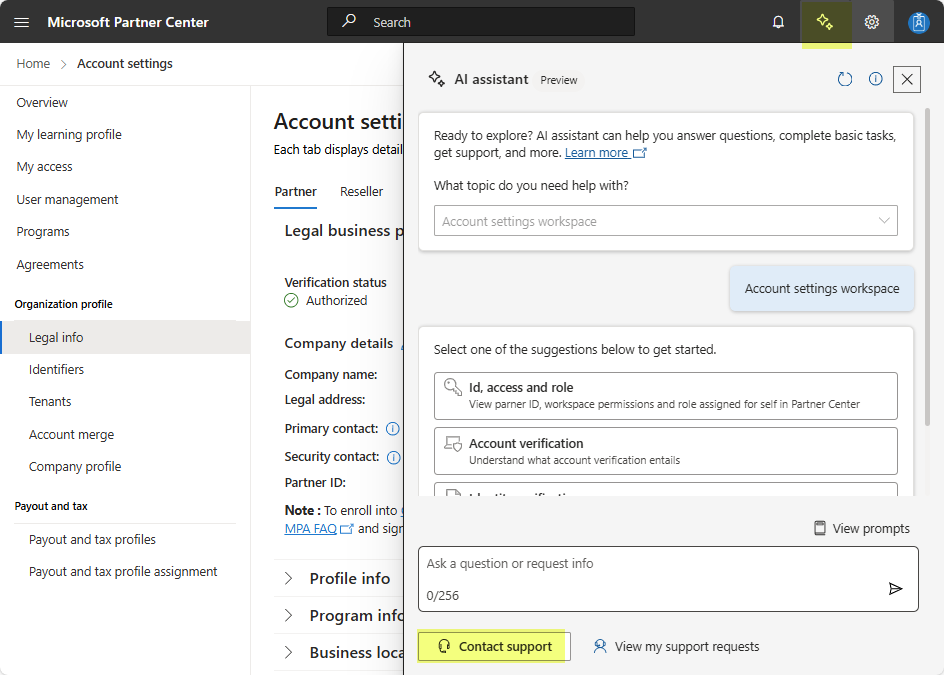Open the settings gear icon
The width and height of the screenshot is (944, 675).
click(872, 22)
